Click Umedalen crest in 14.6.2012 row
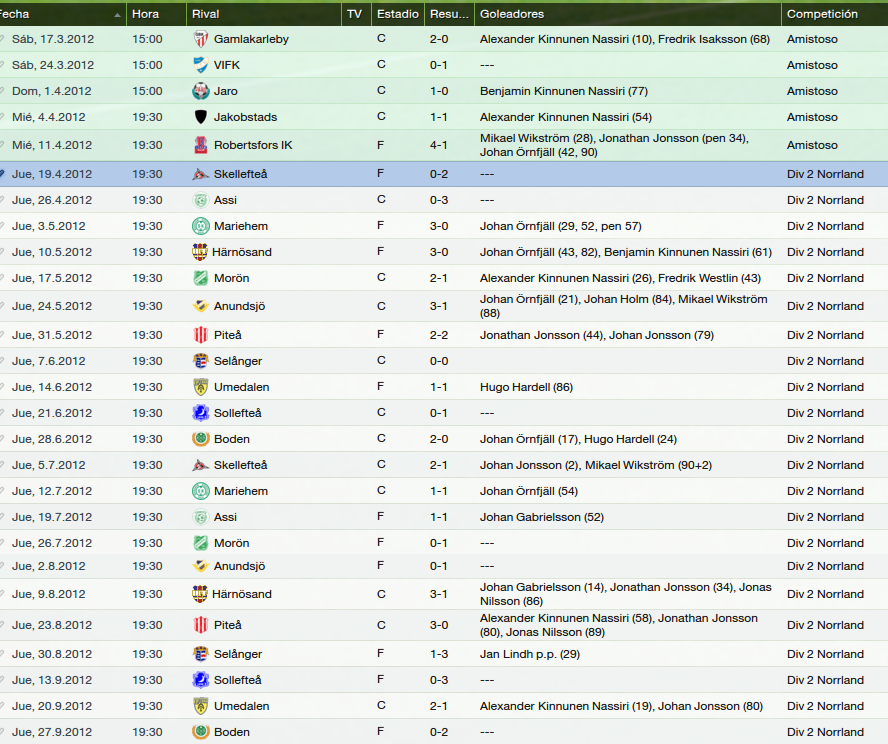This screenshot has width=888, height=744. click(x=200, y=387)
